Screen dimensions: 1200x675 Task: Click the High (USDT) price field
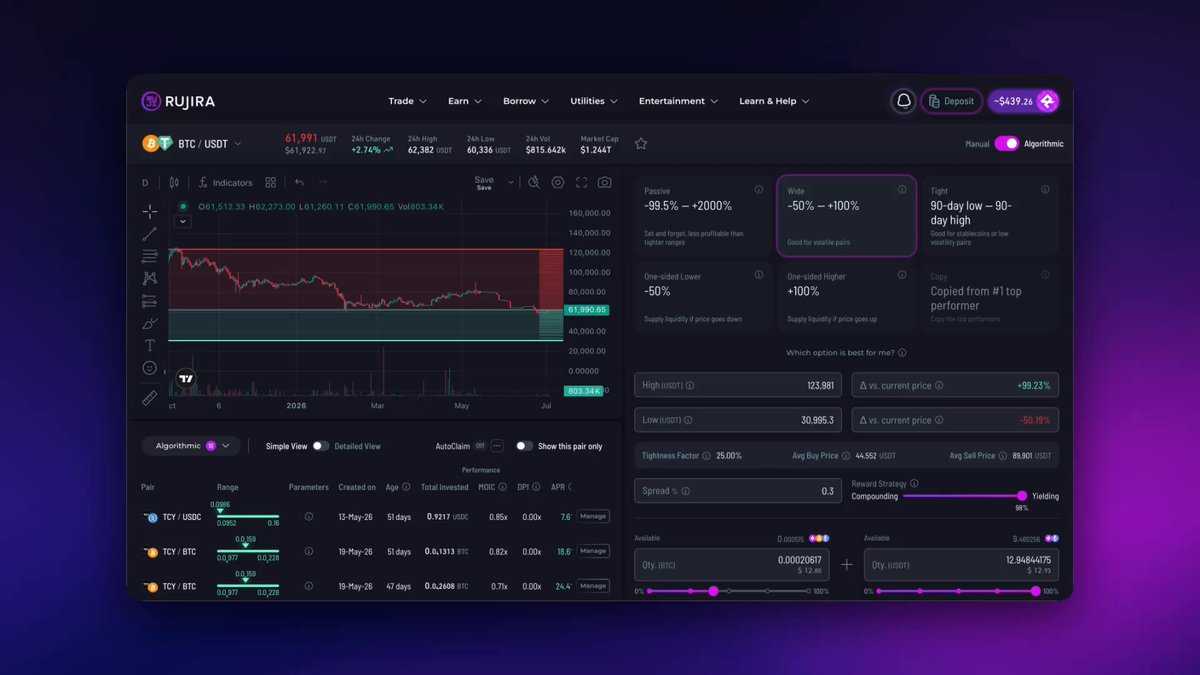click(738, 385)
